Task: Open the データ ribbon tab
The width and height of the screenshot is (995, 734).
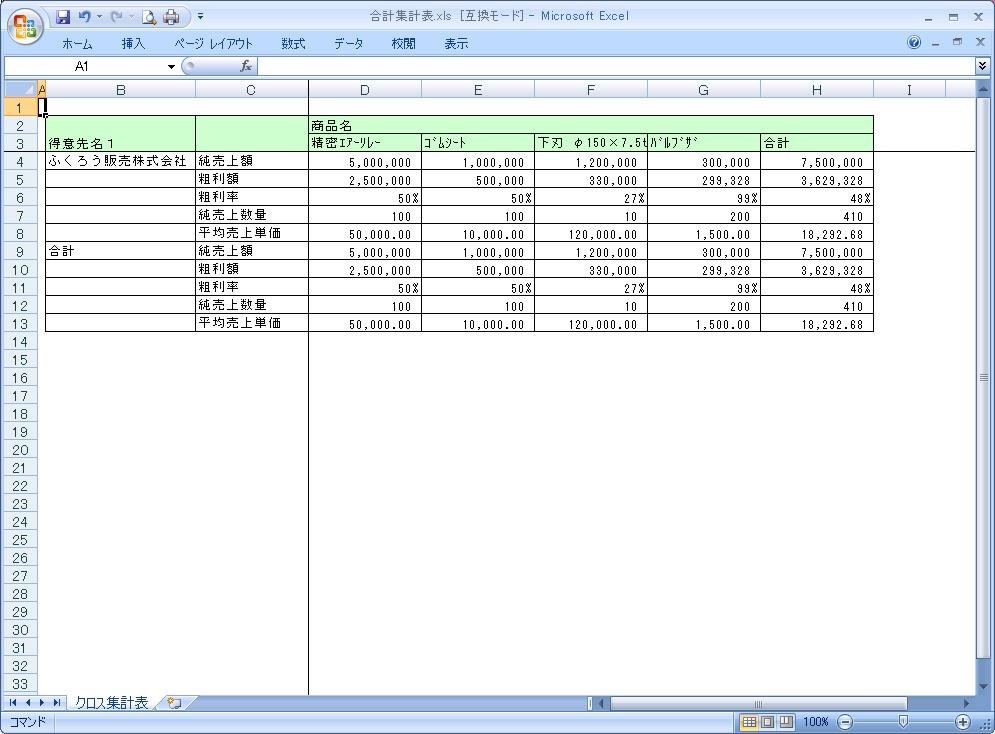Action: point(348,44)
